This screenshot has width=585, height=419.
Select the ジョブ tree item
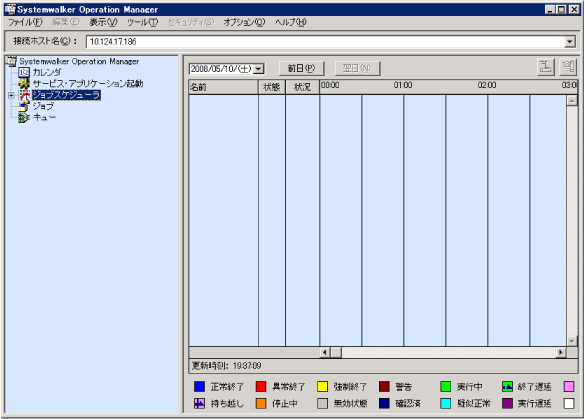(43, 106)
